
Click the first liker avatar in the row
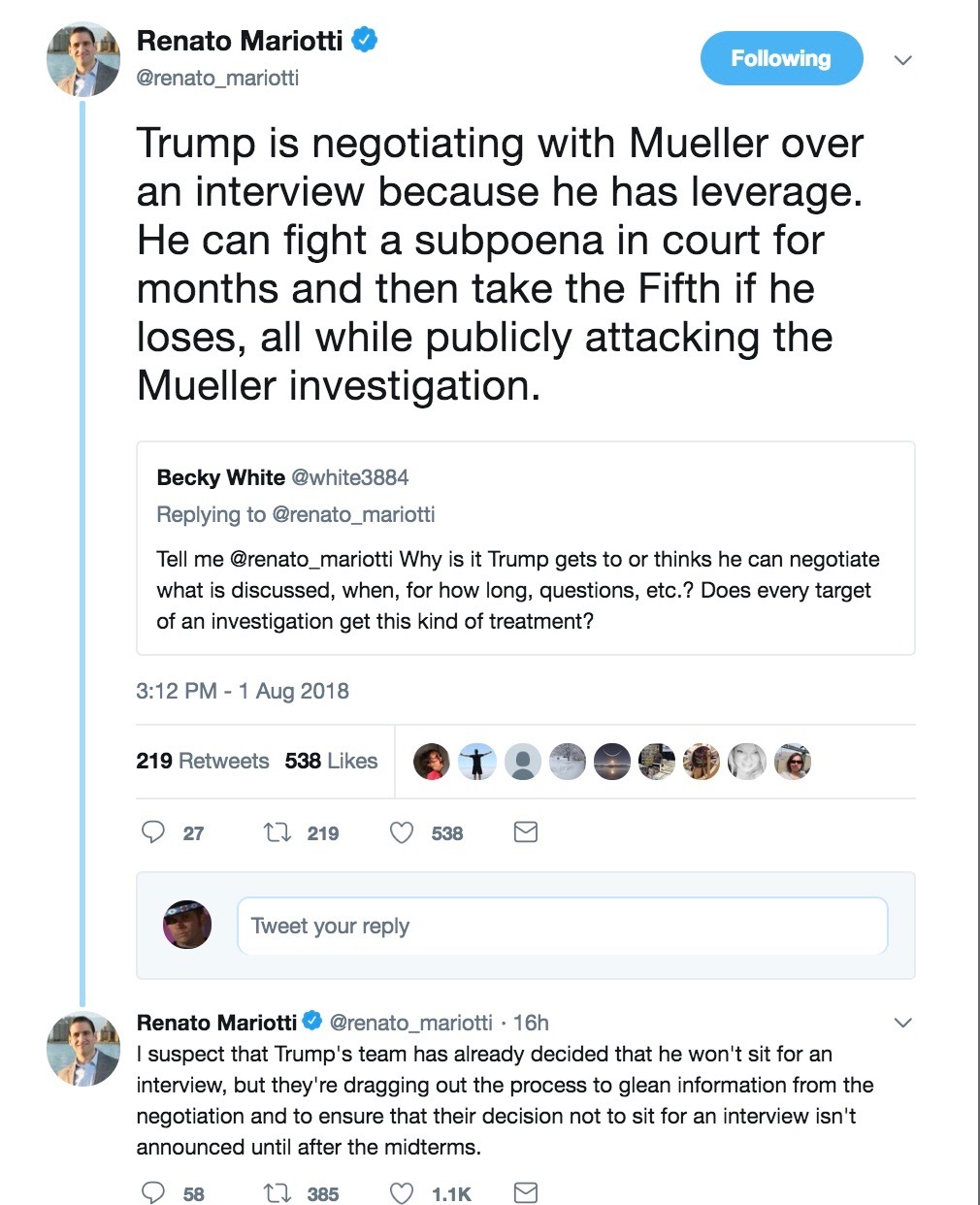[432, 762]
